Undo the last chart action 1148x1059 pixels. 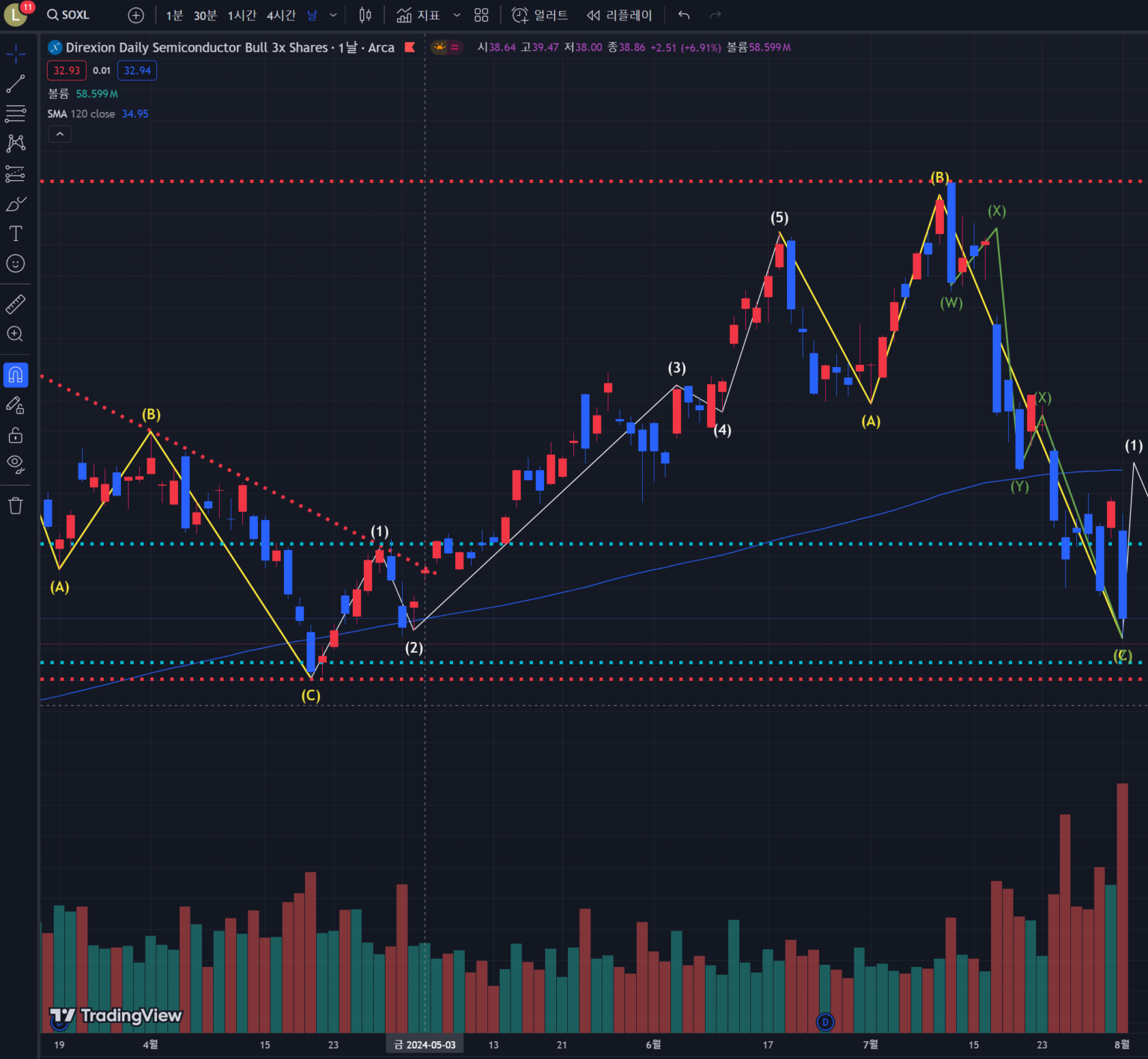pyautogui.click(x=684, y=15)
